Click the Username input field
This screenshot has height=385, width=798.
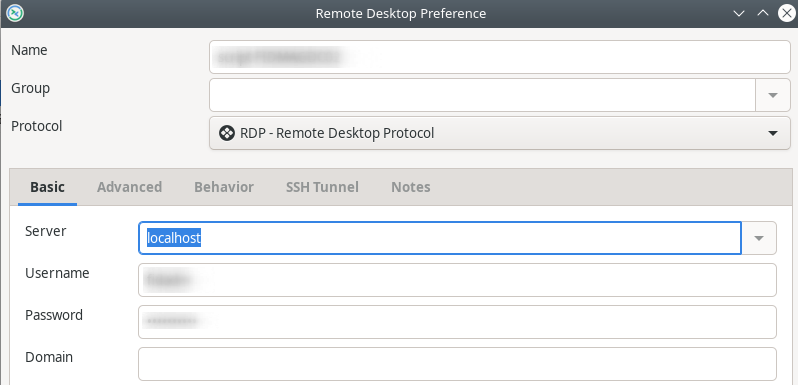tap(457, 280)
